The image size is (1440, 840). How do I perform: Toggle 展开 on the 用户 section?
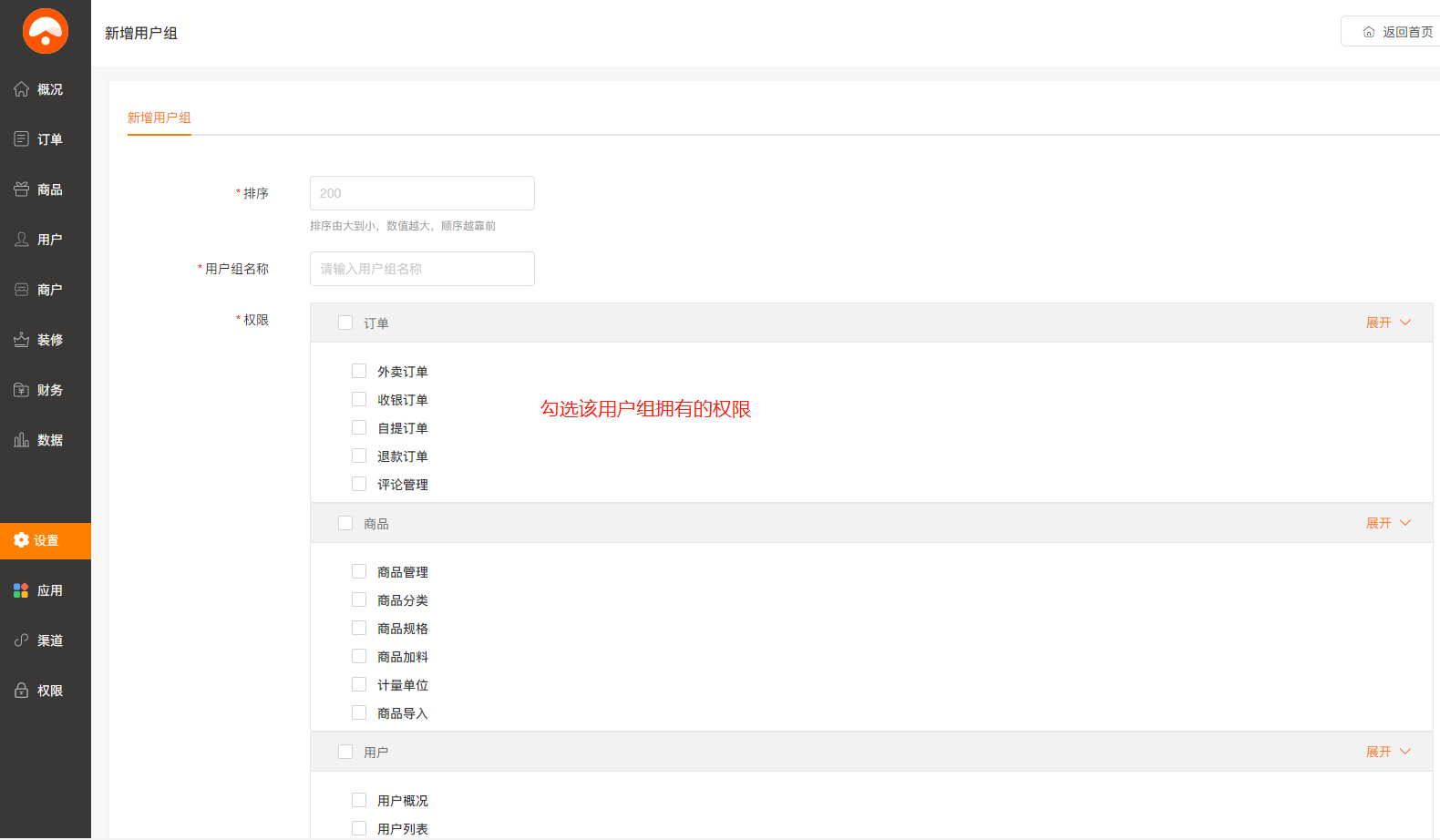tap(1388, 752)
